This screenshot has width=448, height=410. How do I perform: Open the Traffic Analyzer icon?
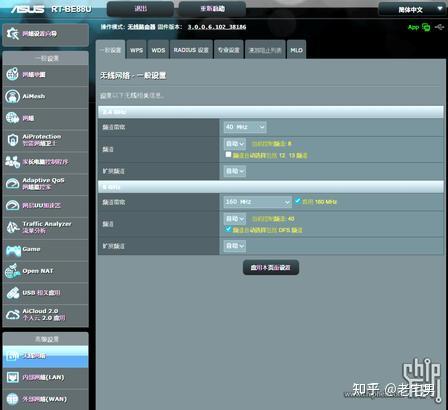point(13,227)
